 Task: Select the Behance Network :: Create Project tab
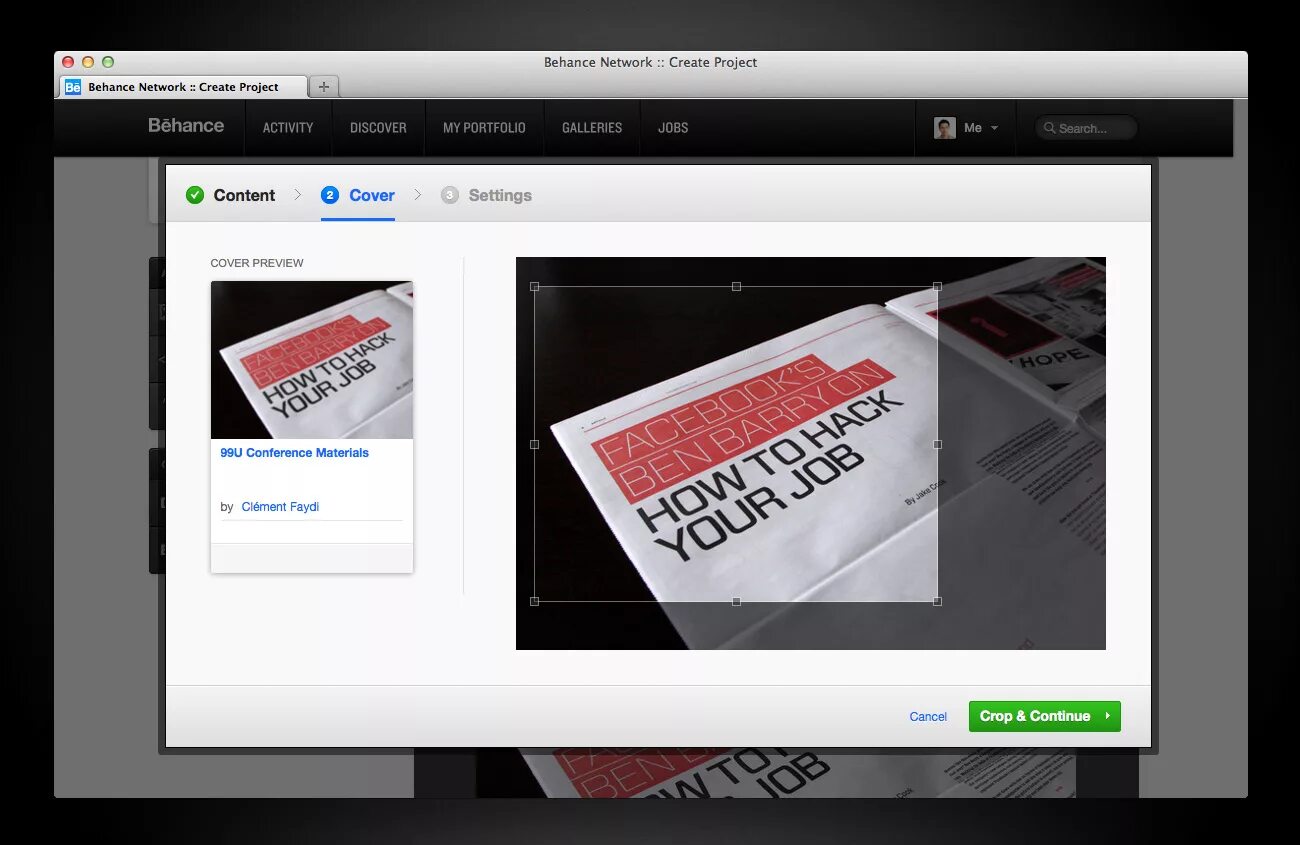pyautogui.click(x=183, y=87)
